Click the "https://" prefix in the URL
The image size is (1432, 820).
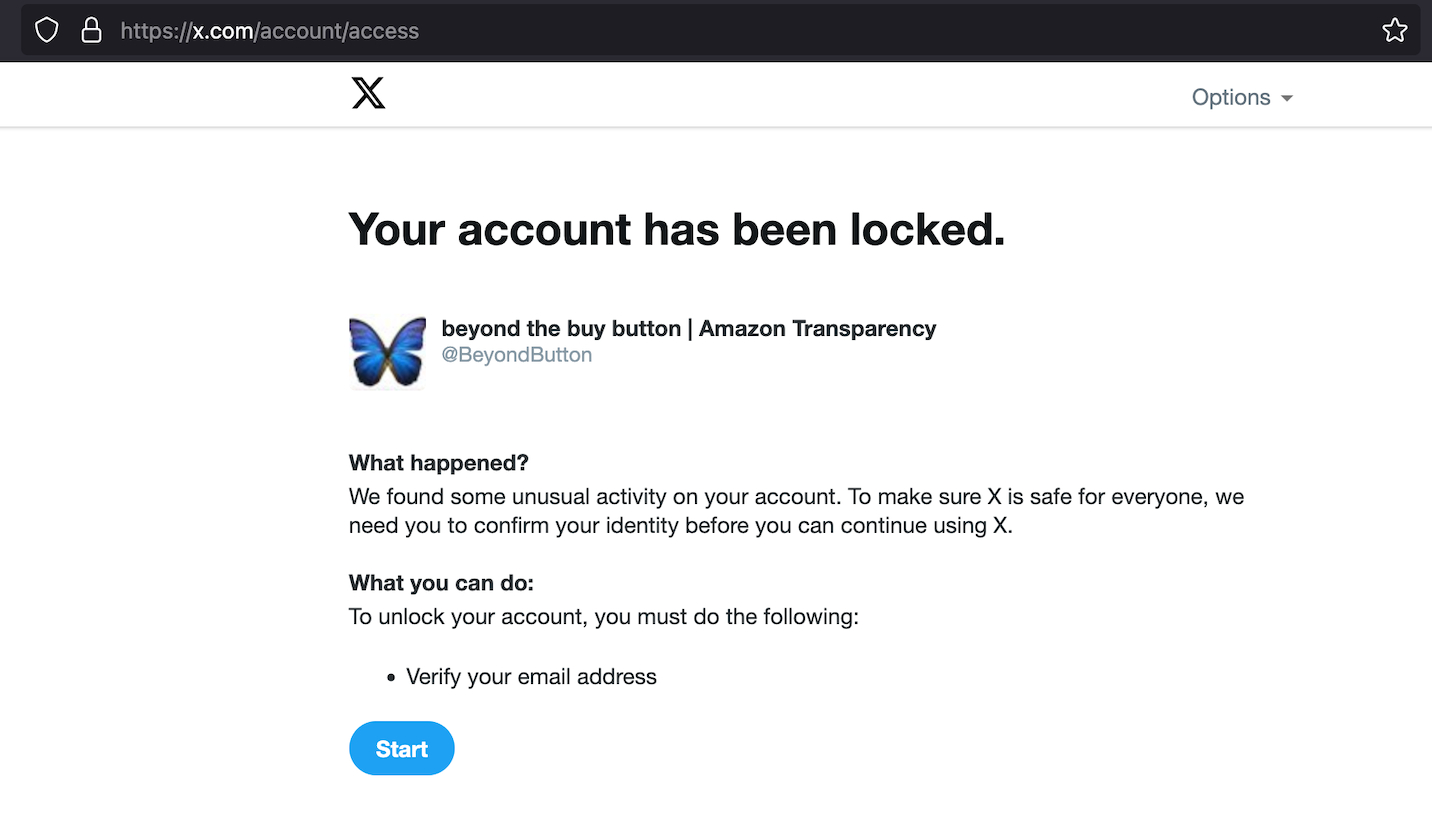click(155, 31)
